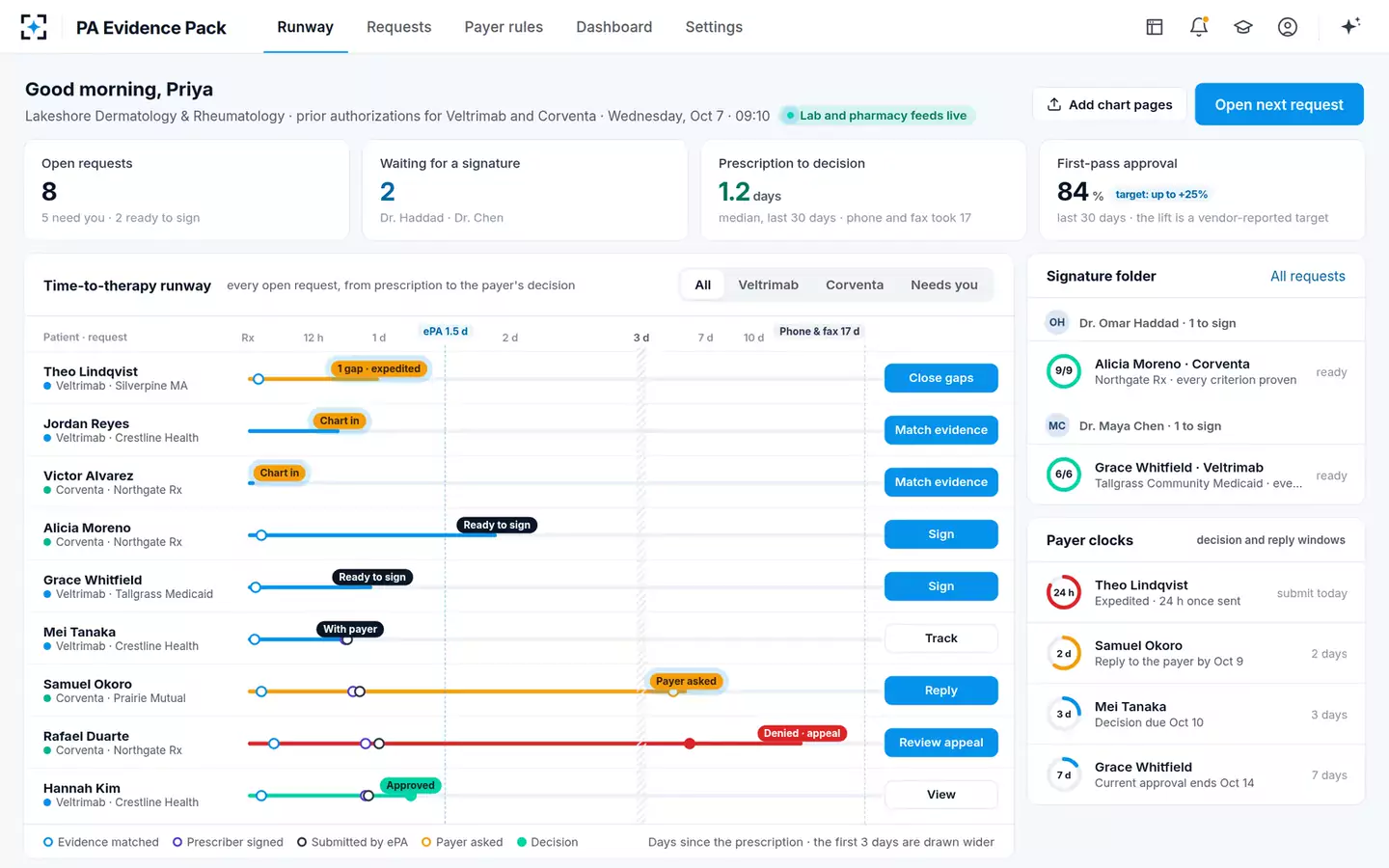1389x868 pixels.
Task: Click Theo Lindqvist 24 h clock ring
Action: [1064, 593]
